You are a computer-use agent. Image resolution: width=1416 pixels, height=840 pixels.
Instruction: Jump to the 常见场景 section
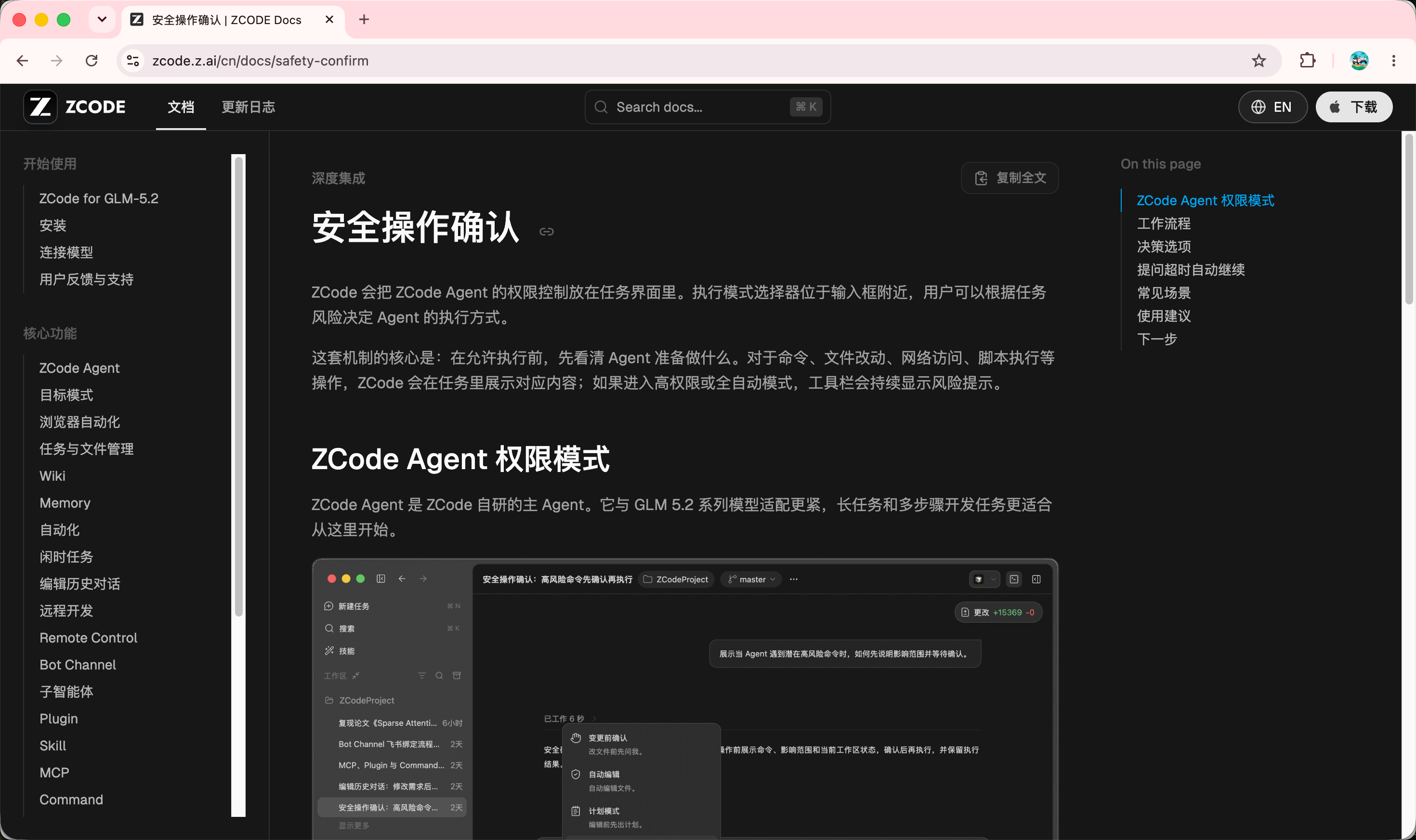point(1164,293)
